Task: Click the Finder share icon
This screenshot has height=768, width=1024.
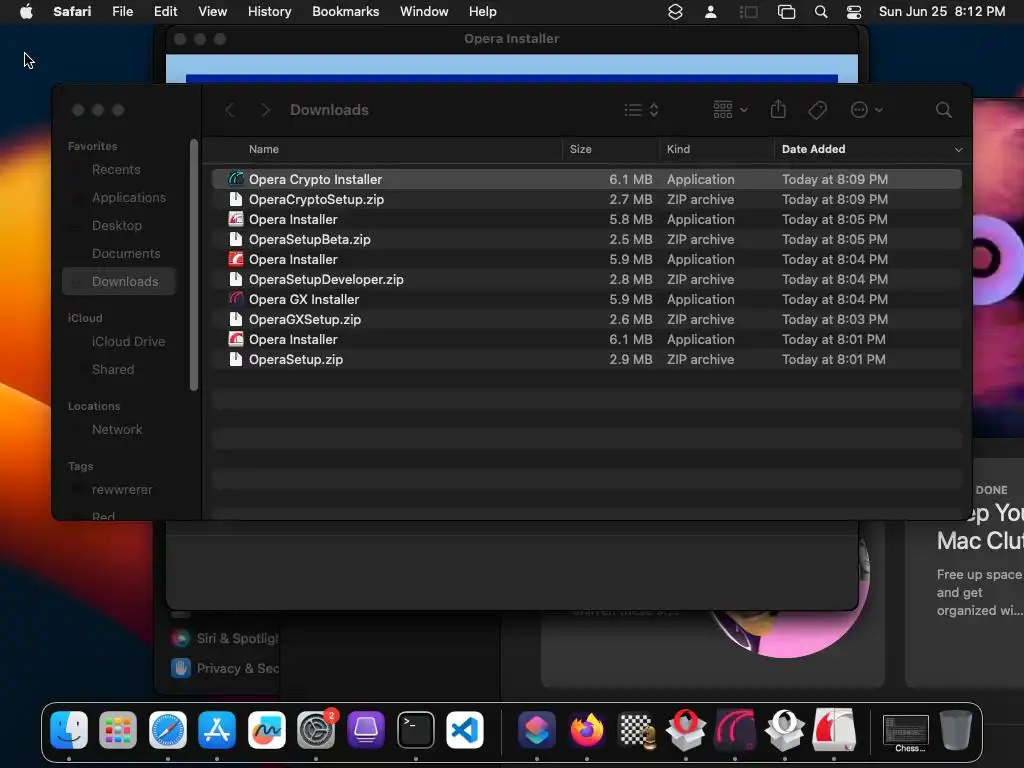Action: click(778, 109)
